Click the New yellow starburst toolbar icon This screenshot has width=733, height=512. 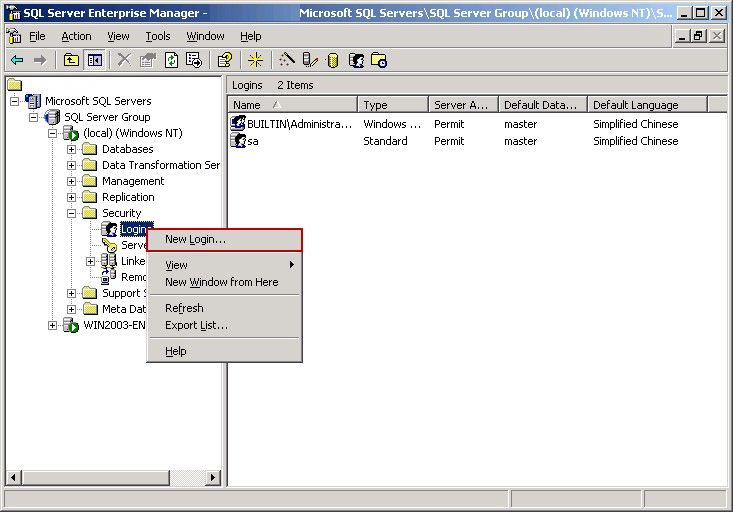(255, 60)
